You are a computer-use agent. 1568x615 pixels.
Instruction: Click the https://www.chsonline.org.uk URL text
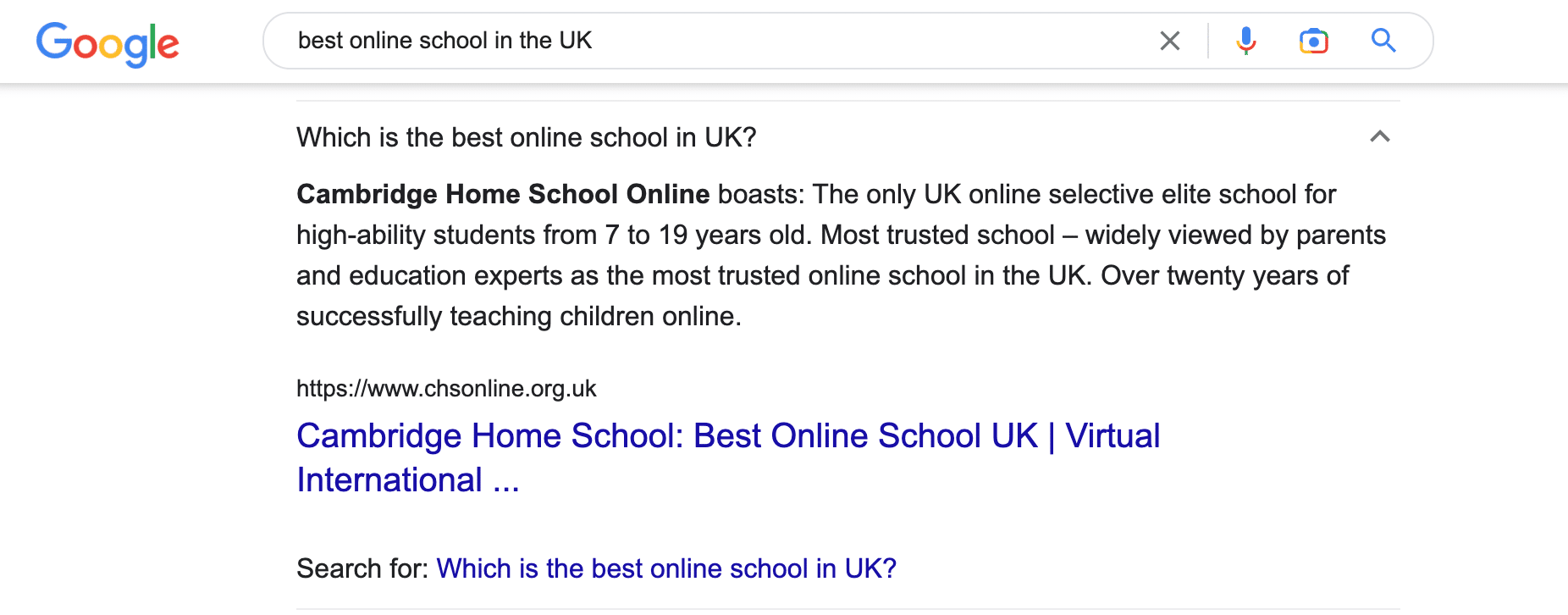coord(446,389)
